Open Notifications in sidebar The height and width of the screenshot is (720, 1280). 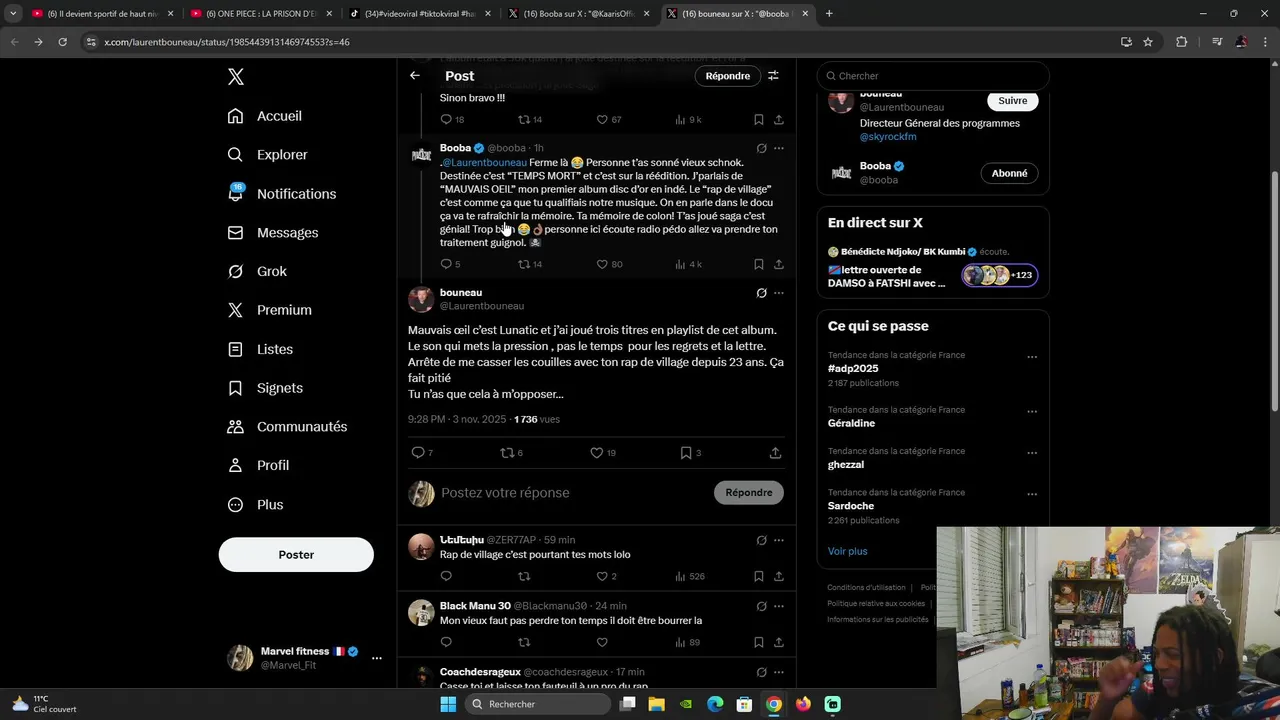[282, 194]
